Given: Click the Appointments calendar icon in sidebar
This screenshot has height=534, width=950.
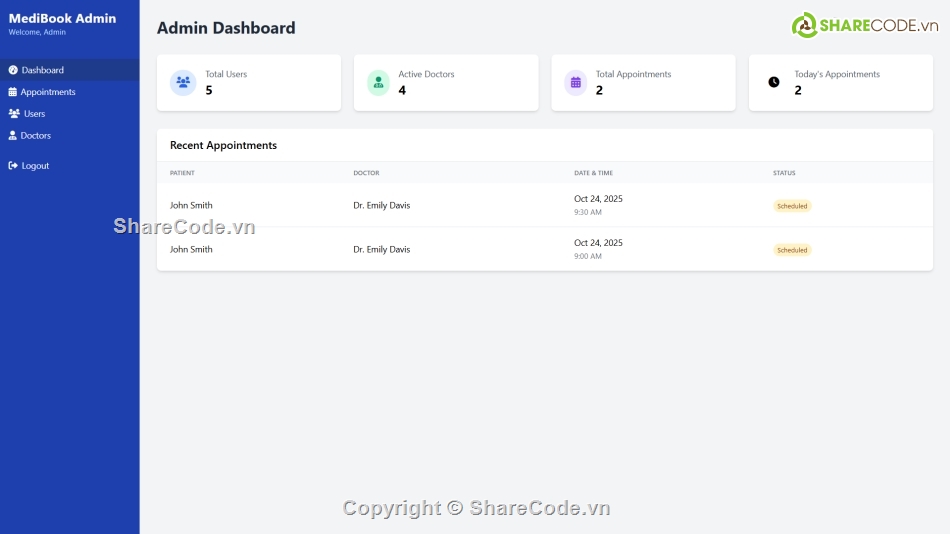Looking at the screenshot, I should [13, 92].
